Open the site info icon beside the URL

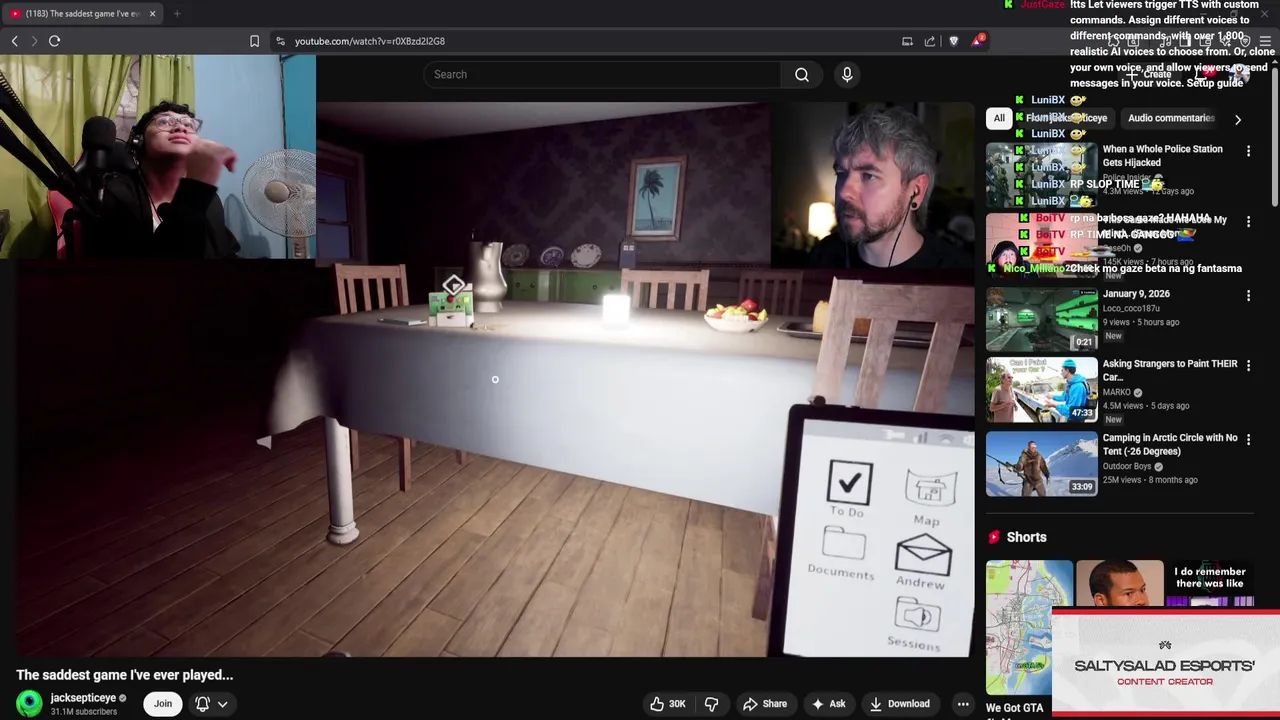pyautogui.click(x=280, y=41)
